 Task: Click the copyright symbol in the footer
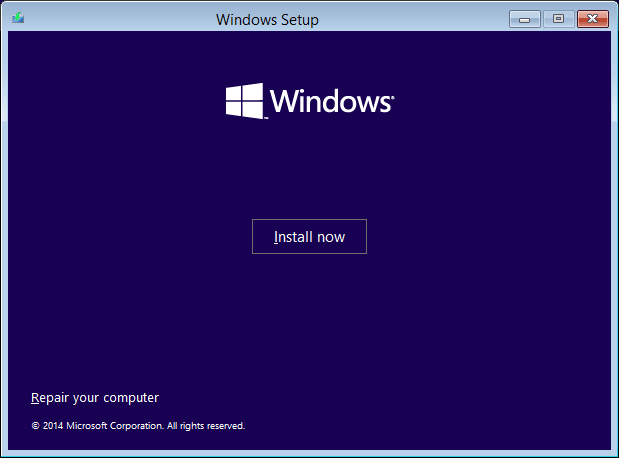coord(35,426)
